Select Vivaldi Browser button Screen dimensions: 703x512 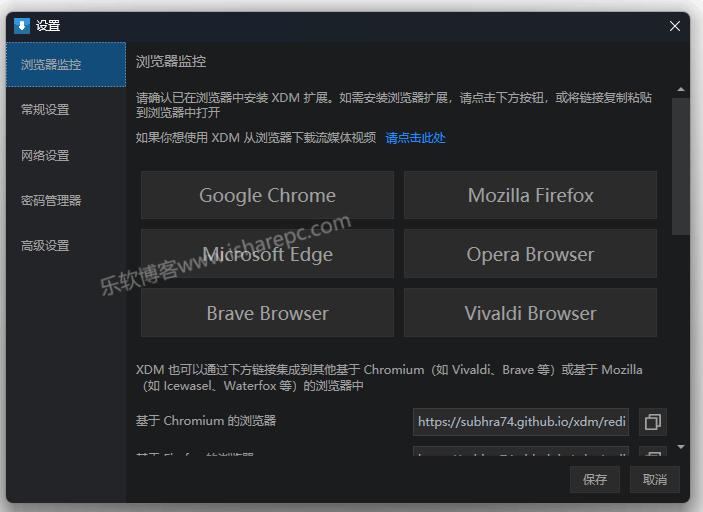[530, 312]
